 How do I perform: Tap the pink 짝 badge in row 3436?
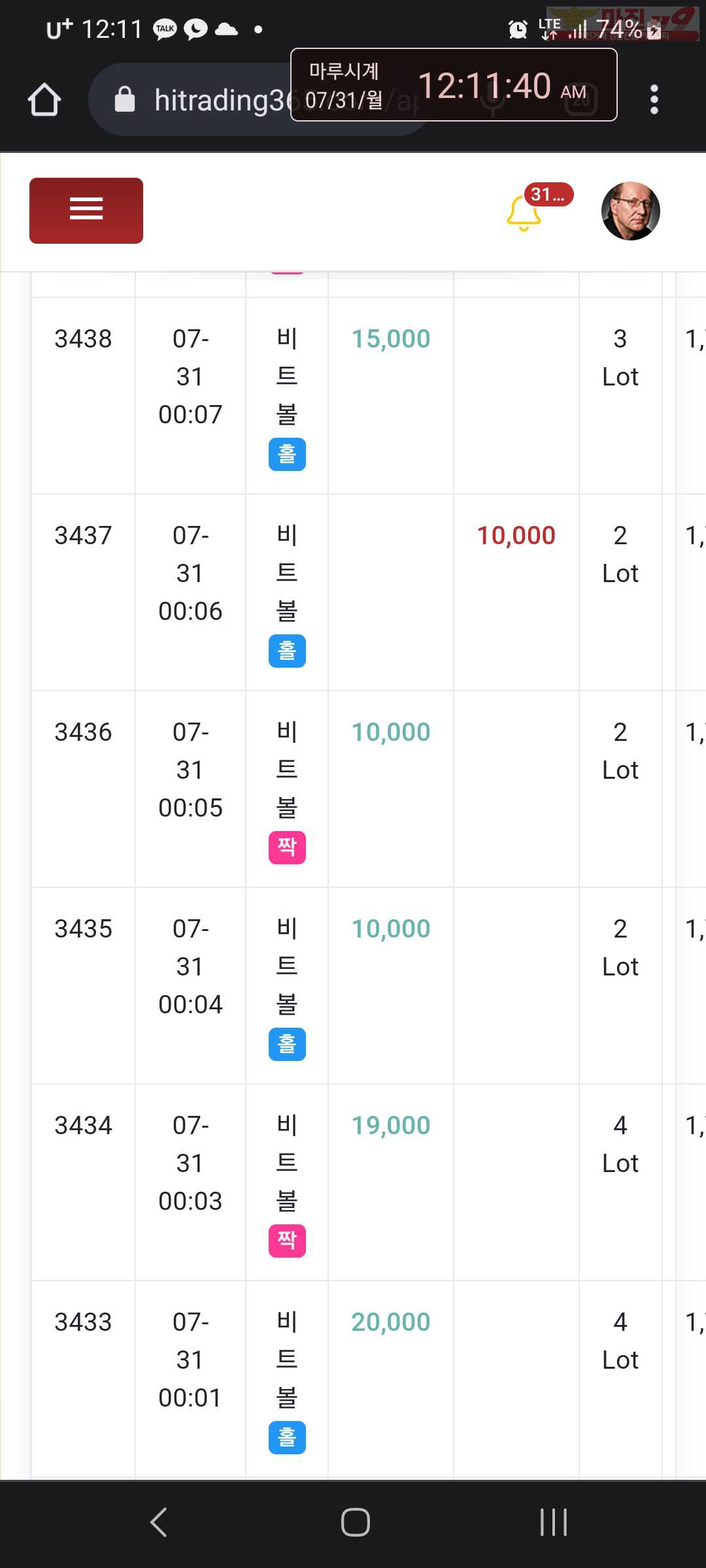point(287,847)
